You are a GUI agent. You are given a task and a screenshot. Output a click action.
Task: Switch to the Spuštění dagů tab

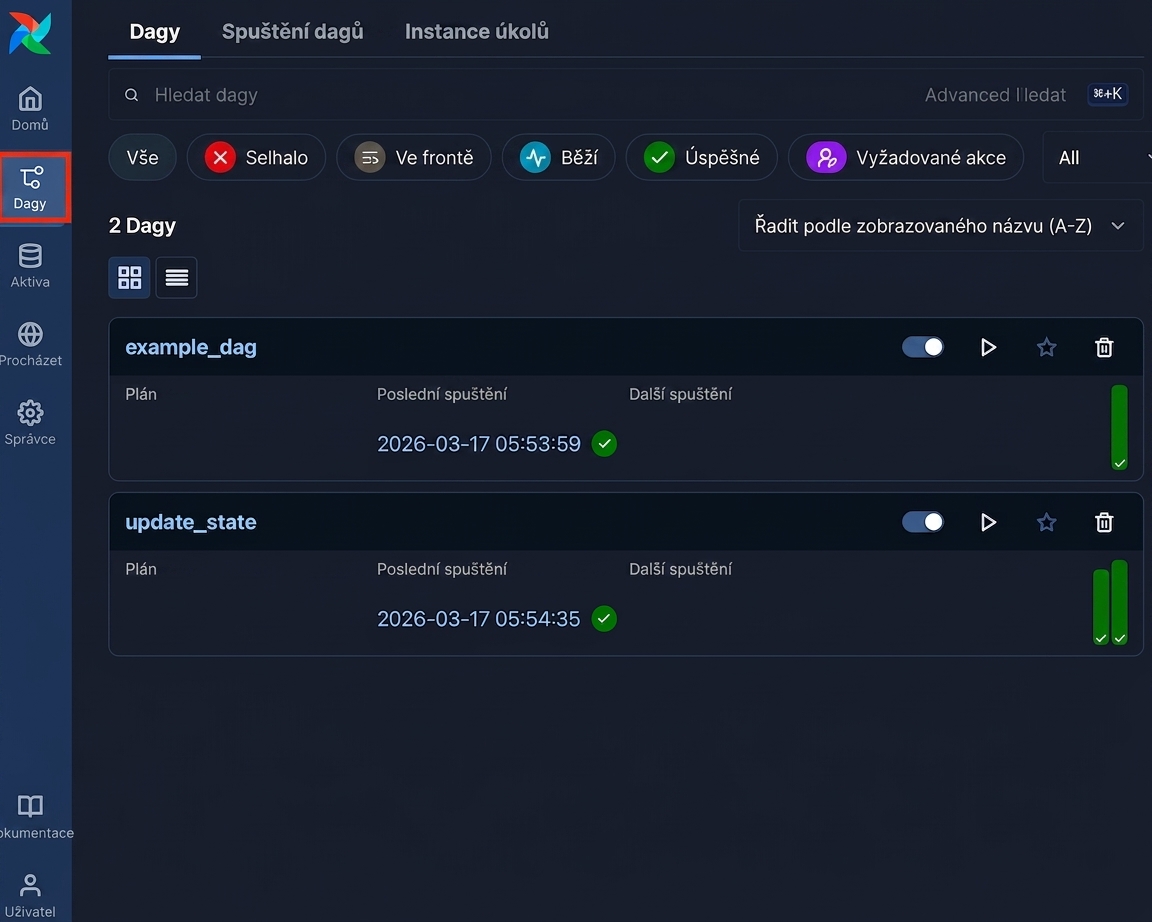click(292, 32)
